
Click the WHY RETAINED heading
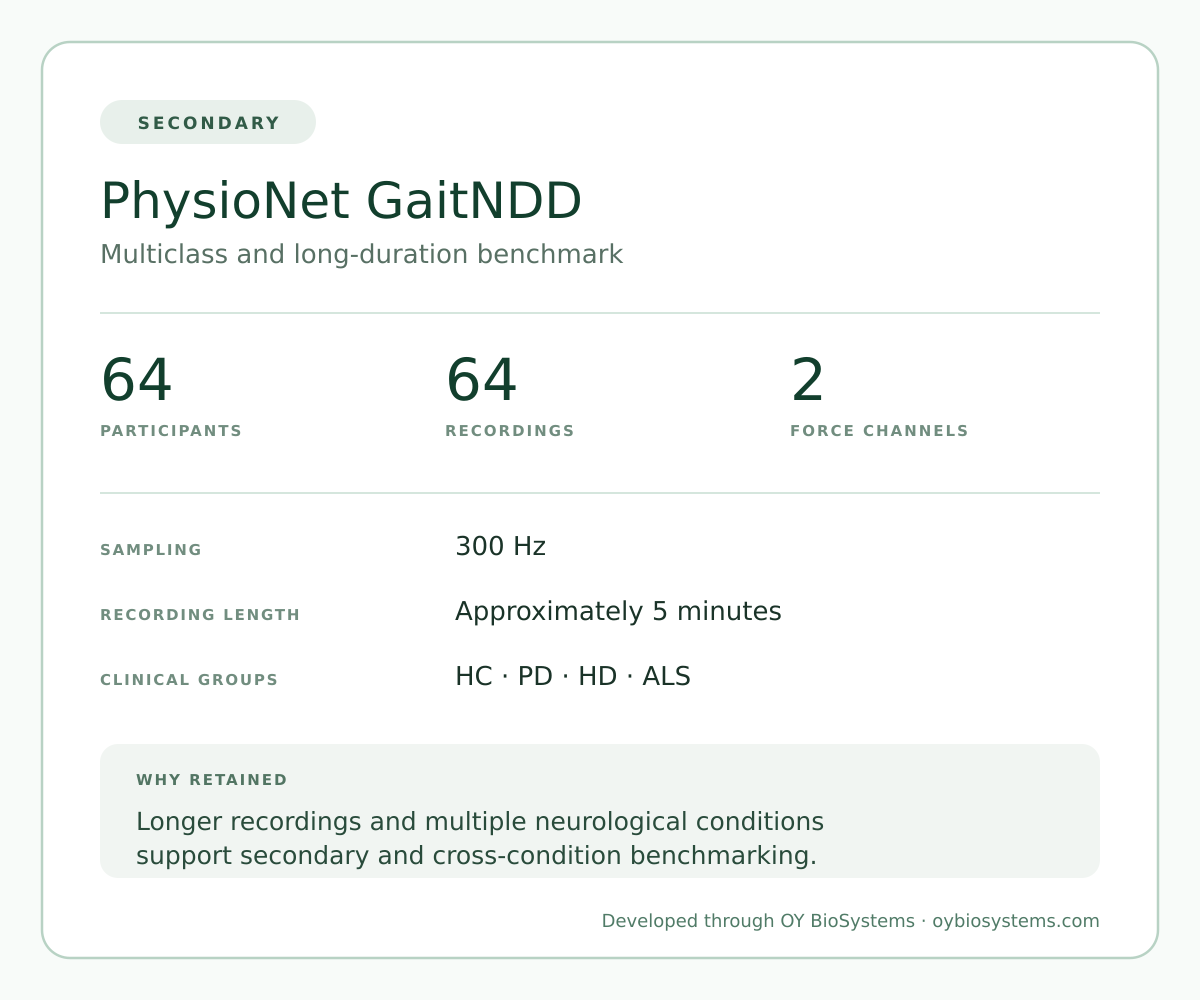click(x=212, y=780)
